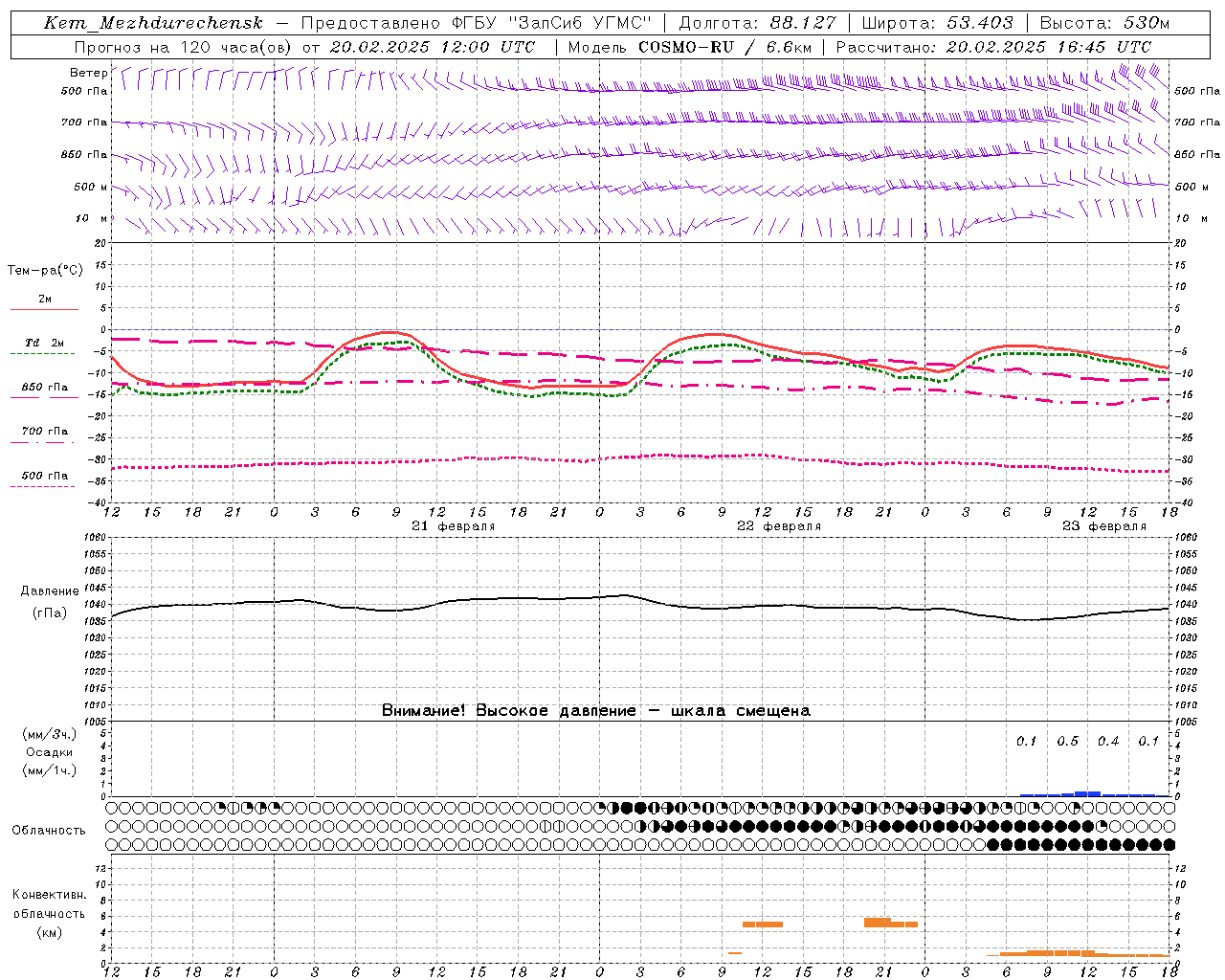Click the precipitation amount "0.4"
Viewport: 1225px width, 980px height.
coord(1108,741)
